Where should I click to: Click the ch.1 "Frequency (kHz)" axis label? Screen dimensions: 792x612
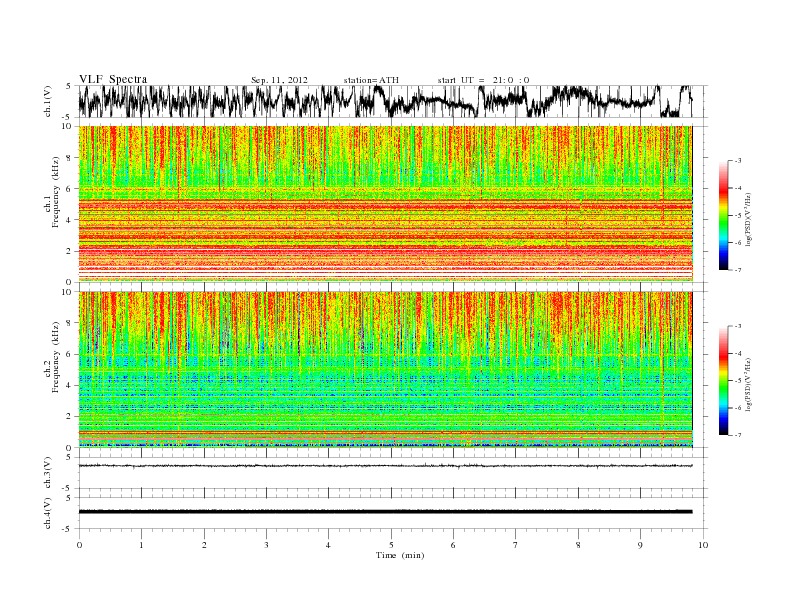coord(55,192)
